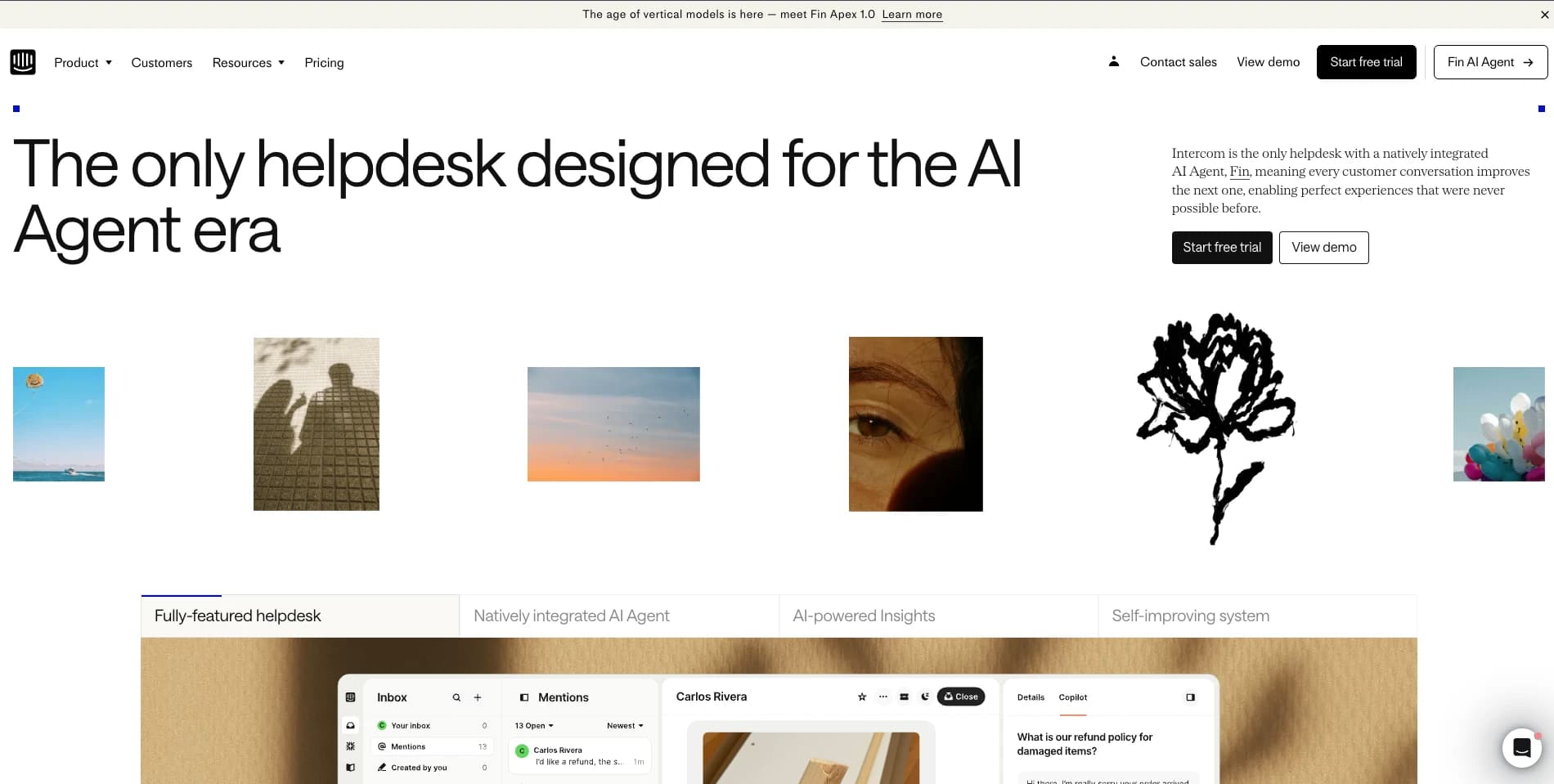The width and height of the screenshot is (1554, 784).
Task: Open the search in the Inbox panel
Action: [456, 697]
